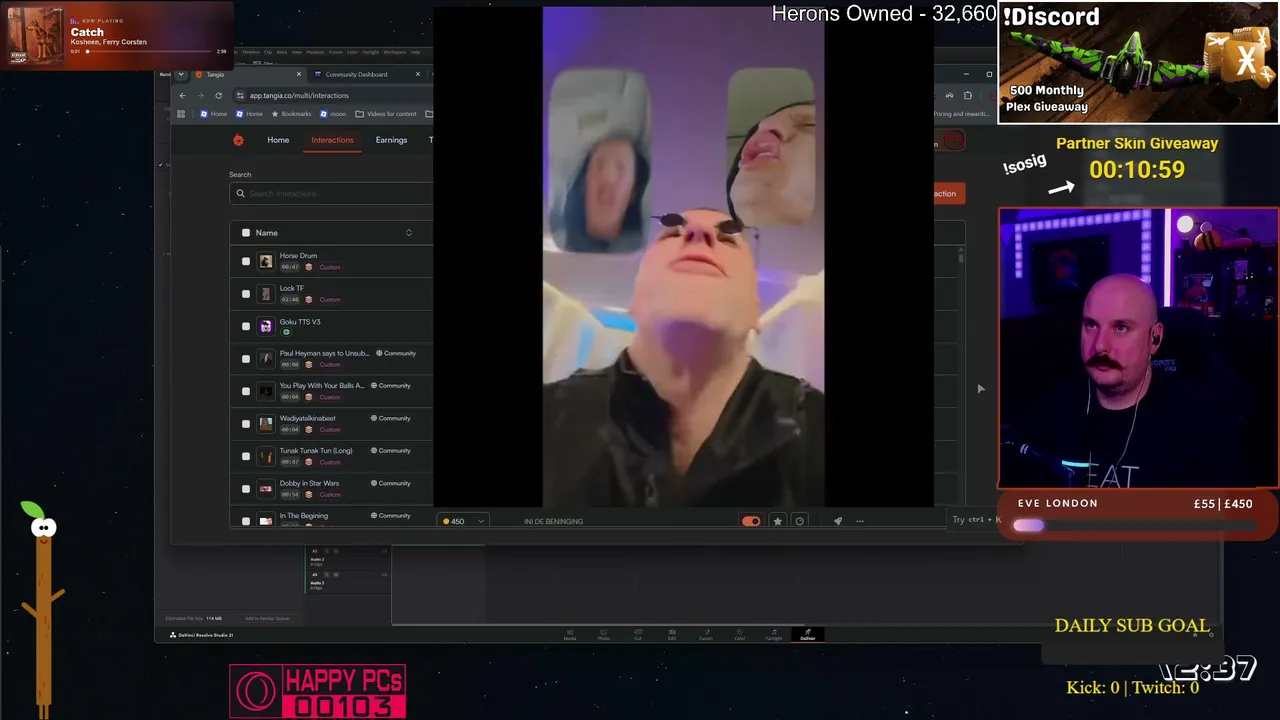Click the 00:47 duration on Horse Drum

coord(290,267)
